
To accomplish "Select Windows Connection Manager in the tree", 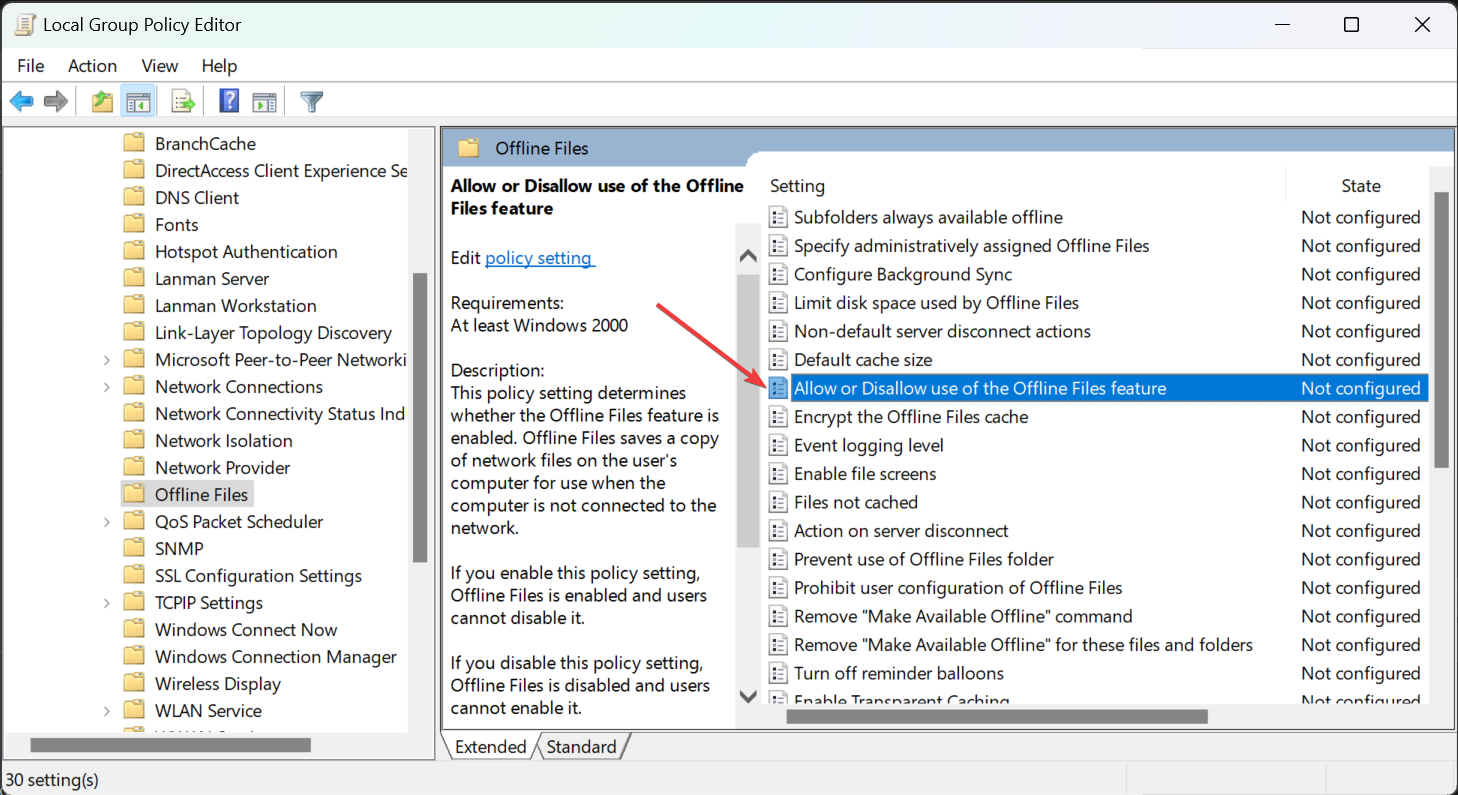I will 276,656.
